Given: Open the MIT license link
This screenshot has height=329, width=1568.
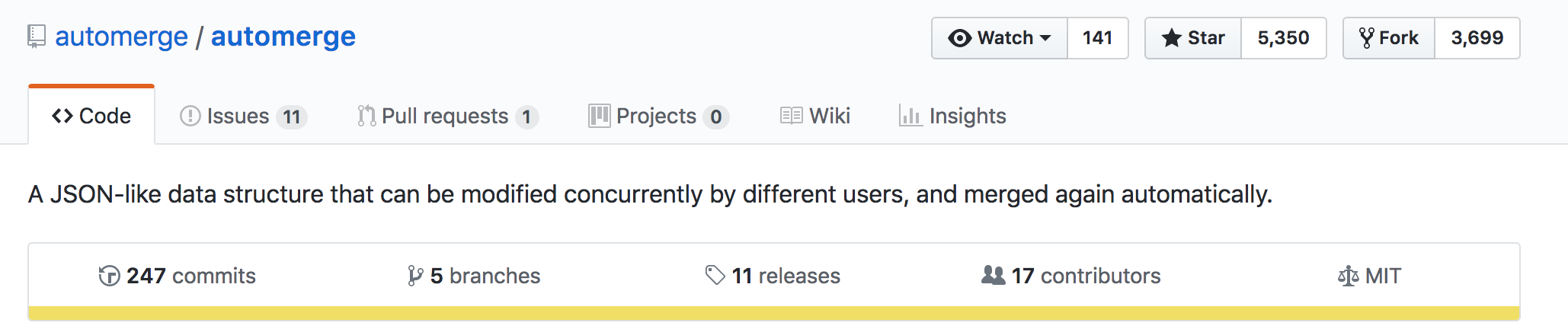Looking at the screenshot, I should coord(1370,276).
